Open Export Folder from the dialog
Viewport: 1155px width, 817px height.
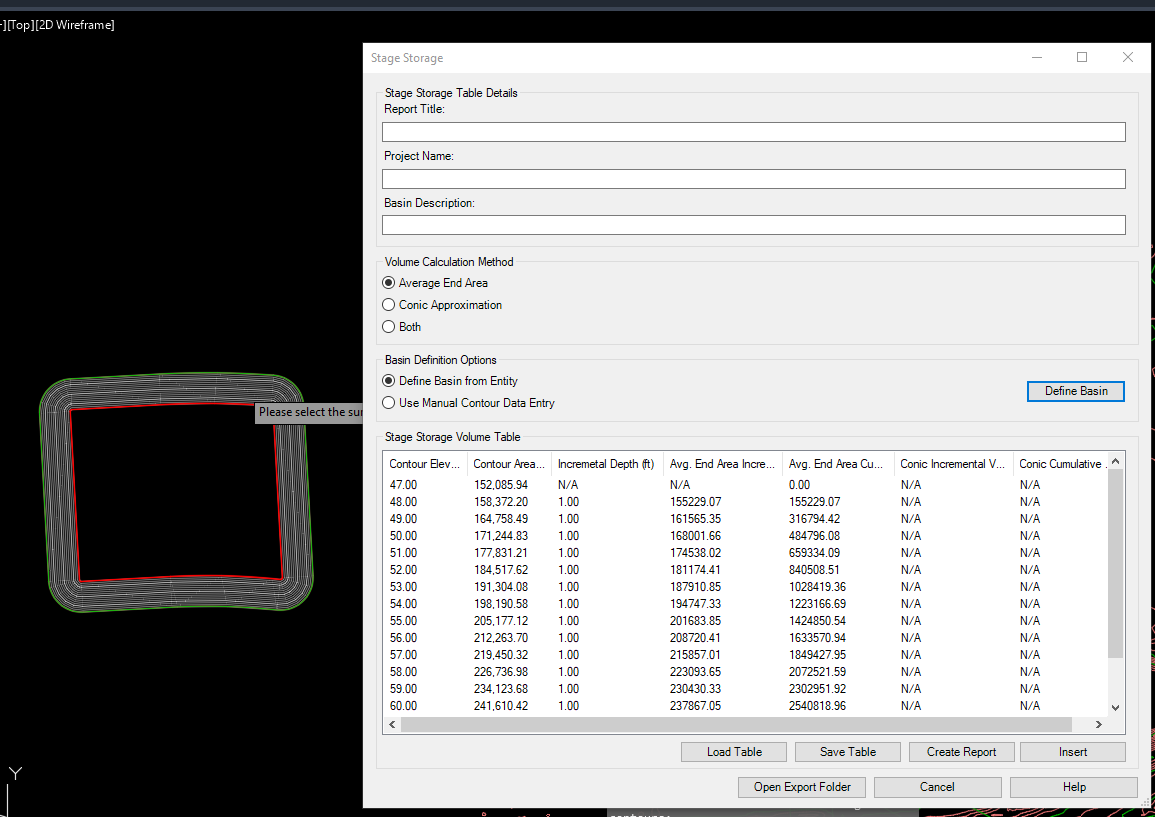tap(801, 787)
